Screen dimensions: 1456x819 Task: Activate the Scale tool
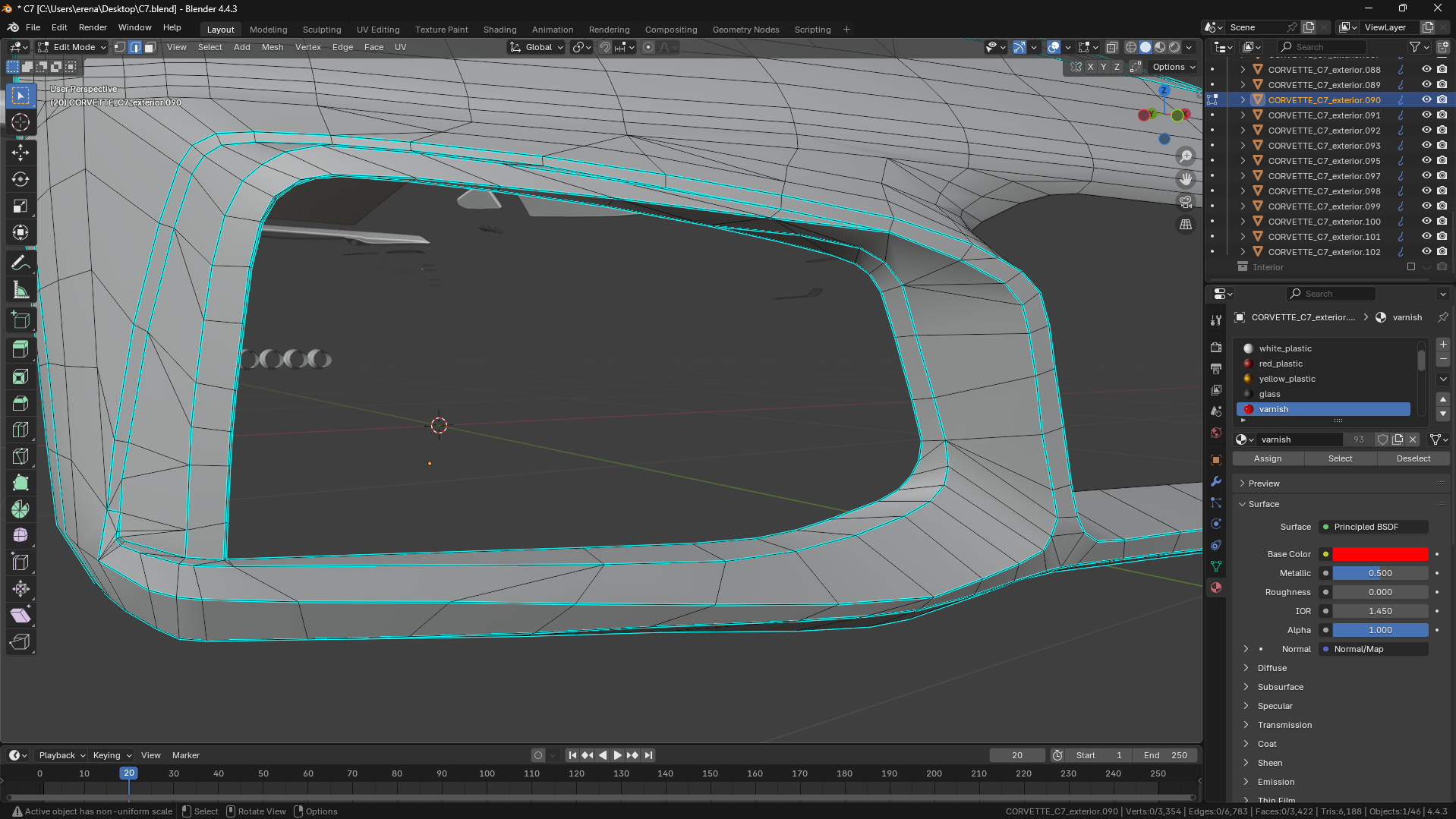[x=20, y=206]
